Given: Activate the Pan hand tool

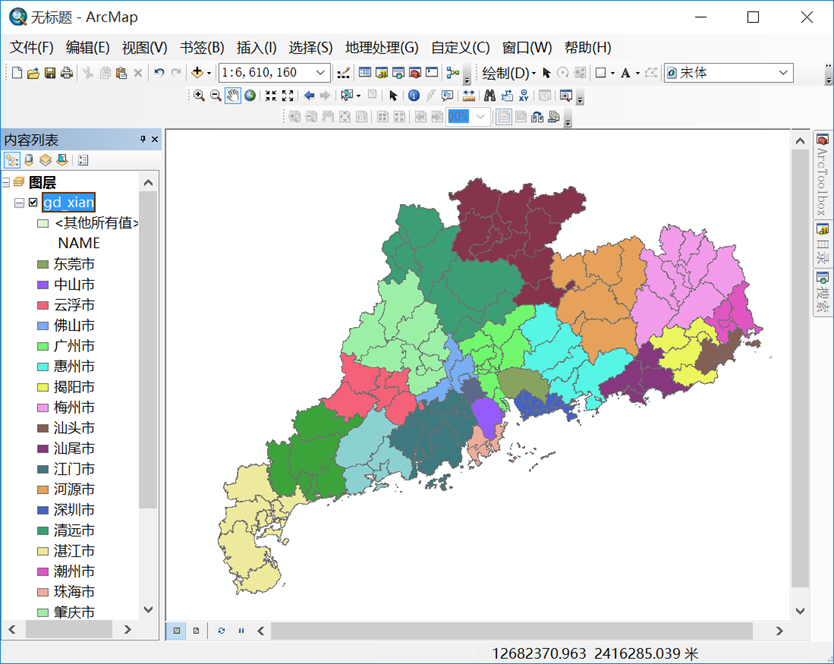Looking at the screenshot, I should (x=232, y=96).
